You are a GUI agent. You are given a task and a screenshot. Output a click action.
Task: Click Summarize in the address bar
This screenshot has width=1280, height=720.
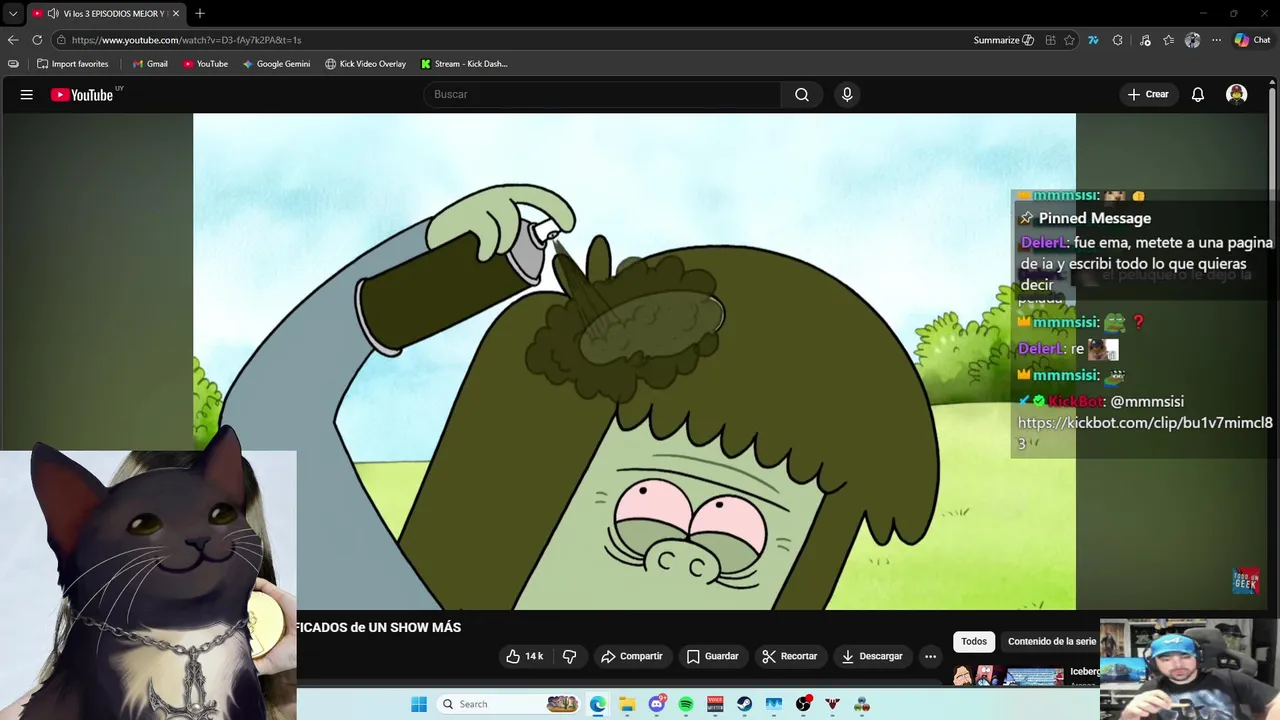(x=1004, y=40)
